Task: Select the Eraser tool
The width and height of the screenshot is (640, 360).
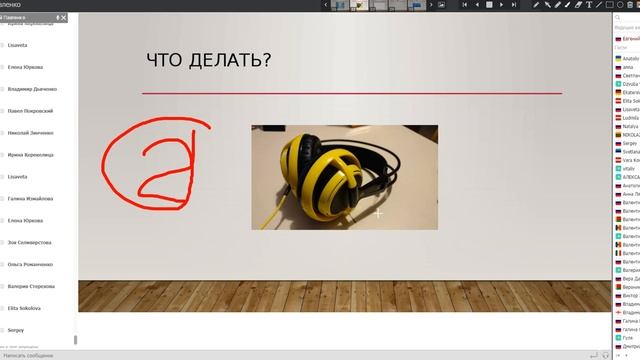Action: 578,5
